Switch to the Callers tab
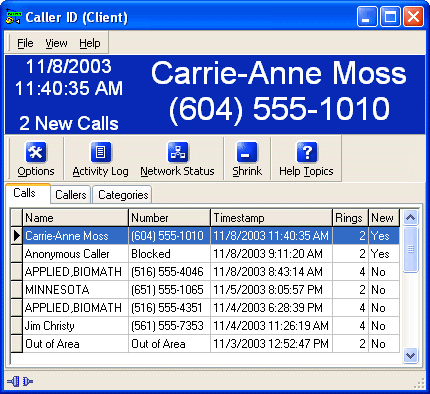The width and height of the screenshot is (430, 394). [71, 195]
